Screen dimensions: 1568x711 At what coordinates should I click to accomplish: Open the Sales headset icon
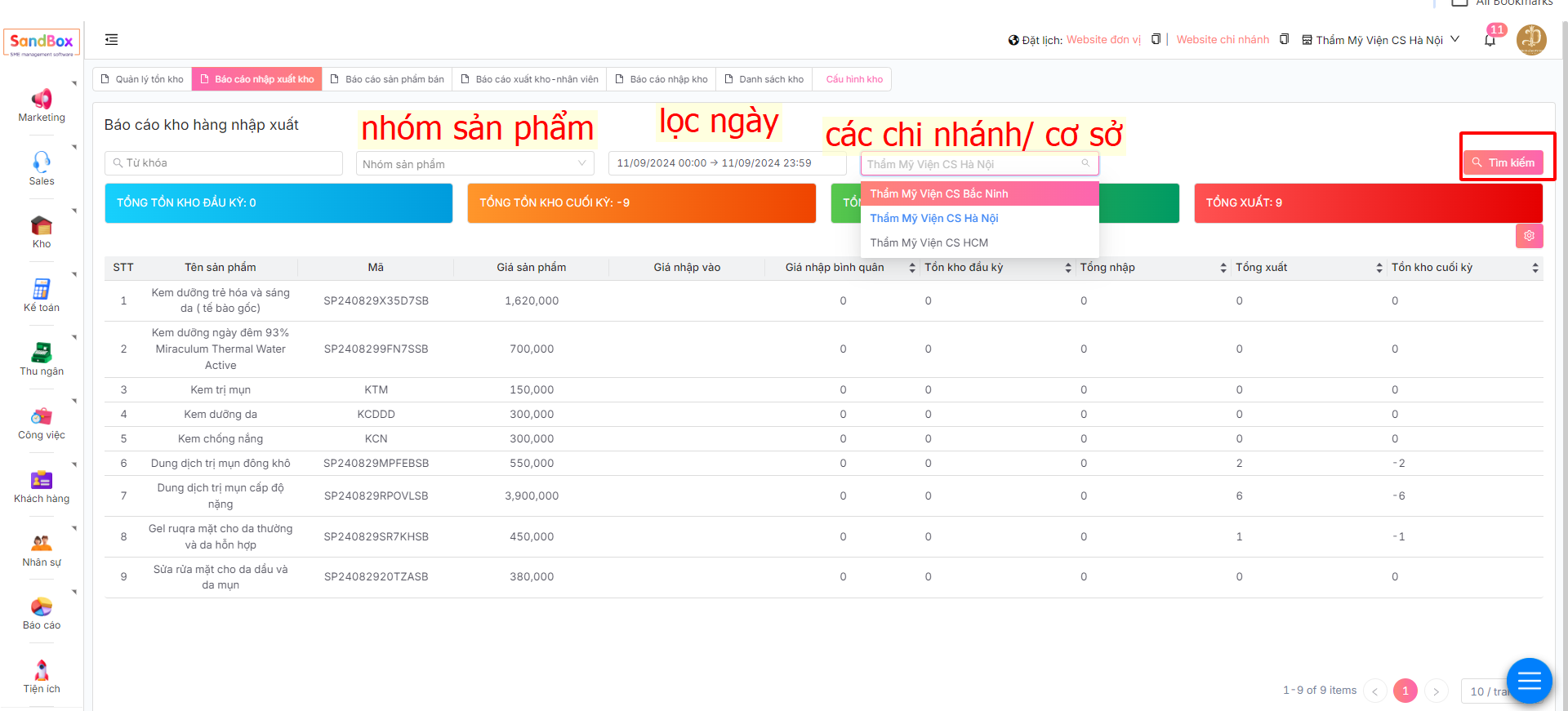coord(42,162)
